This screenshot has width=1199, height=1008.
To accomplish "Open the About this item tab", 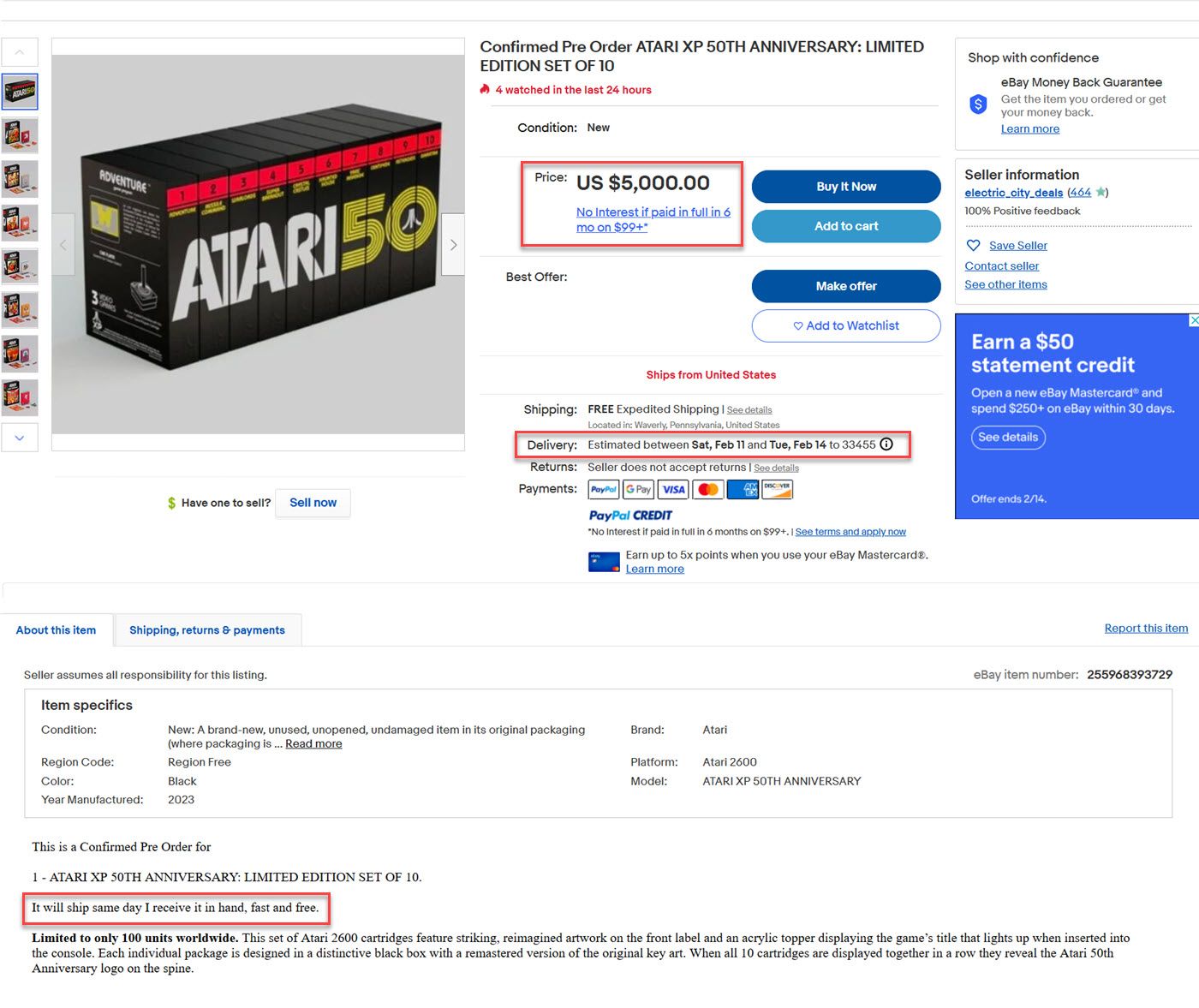I will click(x=56, y=630).
